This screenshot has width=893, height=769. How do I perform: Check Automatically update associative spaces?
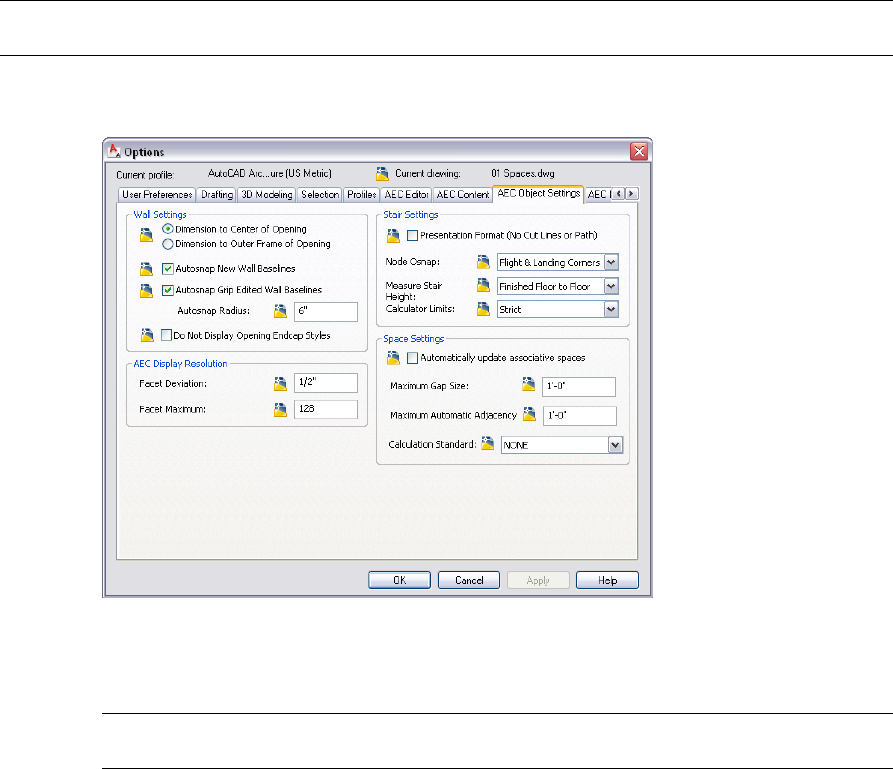pos(412,358)
